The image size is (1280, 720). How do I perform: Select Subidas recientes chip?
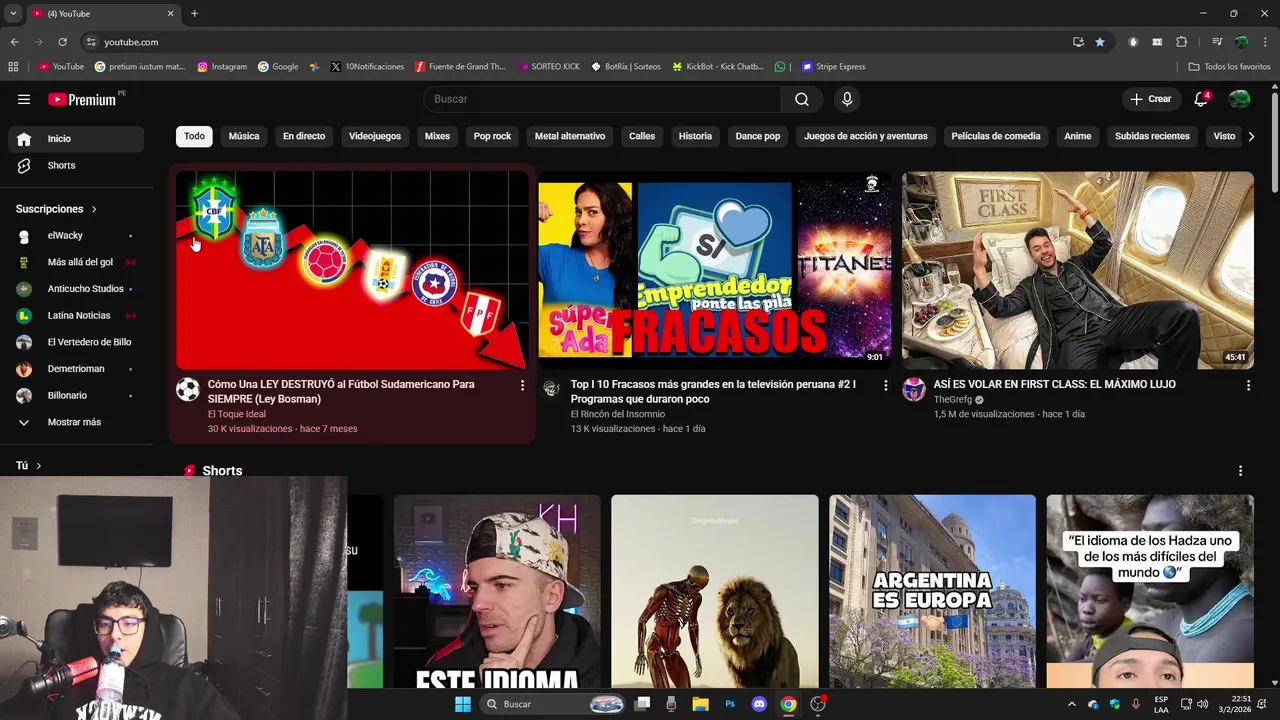pyautogui.click(x=1152, y=136)
